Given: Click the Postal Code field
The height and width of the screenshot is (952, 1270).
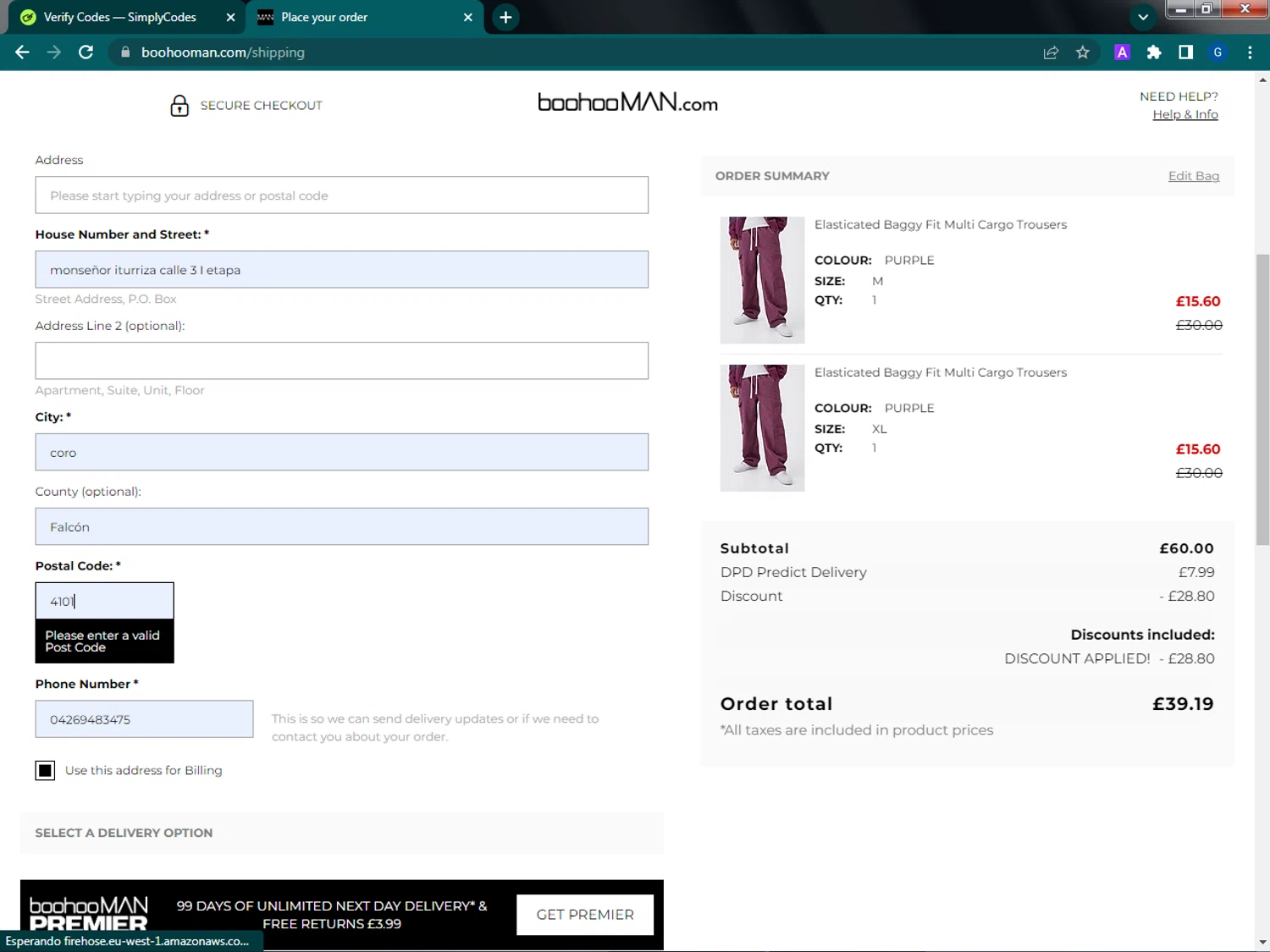Looking at the screenshot, I should tap(105, 601).
